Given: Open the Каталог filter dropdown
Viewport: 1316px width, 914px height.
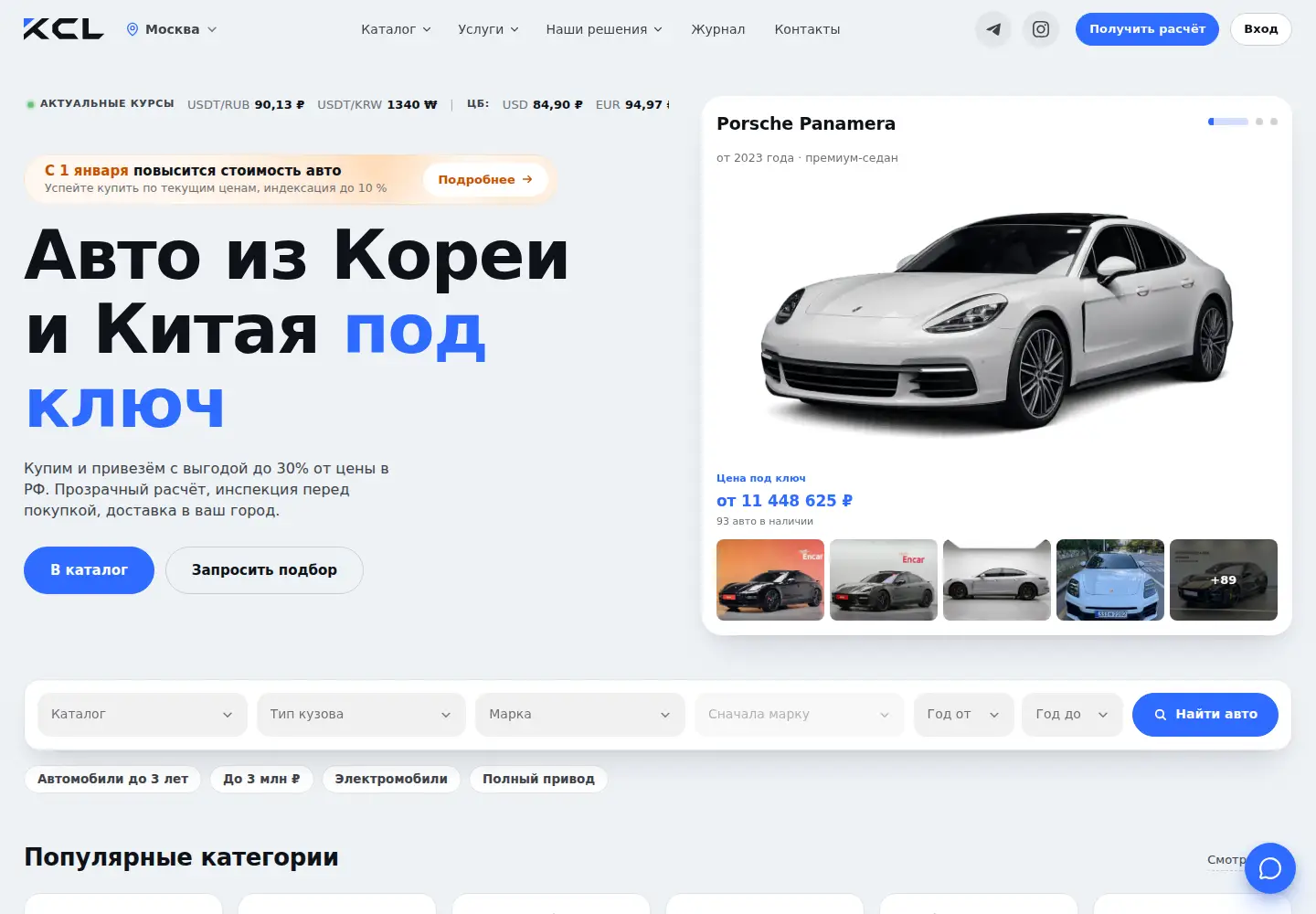Looking at the screenshot, I should point(143,715).
